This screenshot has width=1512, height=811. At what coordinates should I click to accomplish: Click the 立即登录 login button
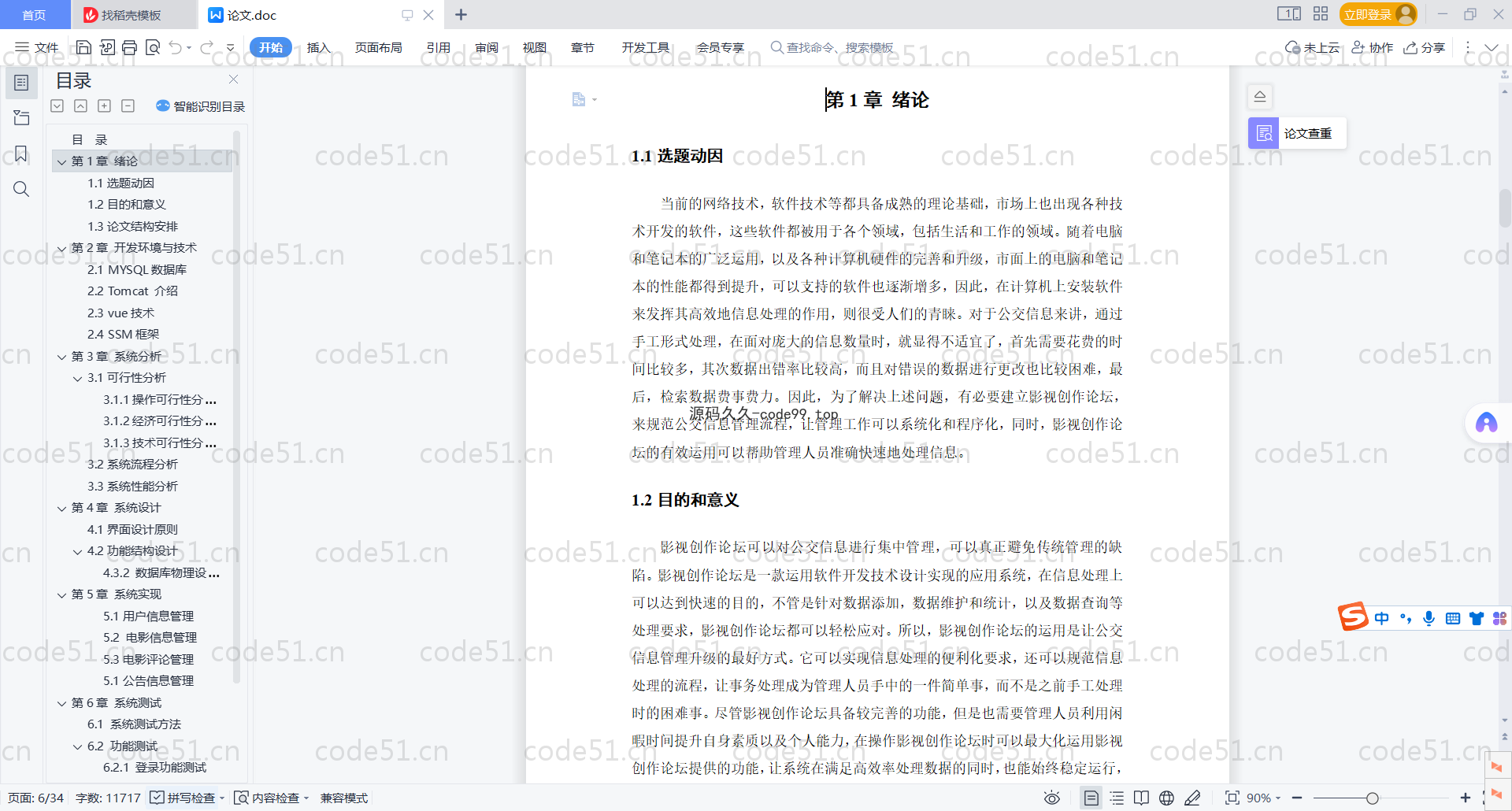(1379, 14)
